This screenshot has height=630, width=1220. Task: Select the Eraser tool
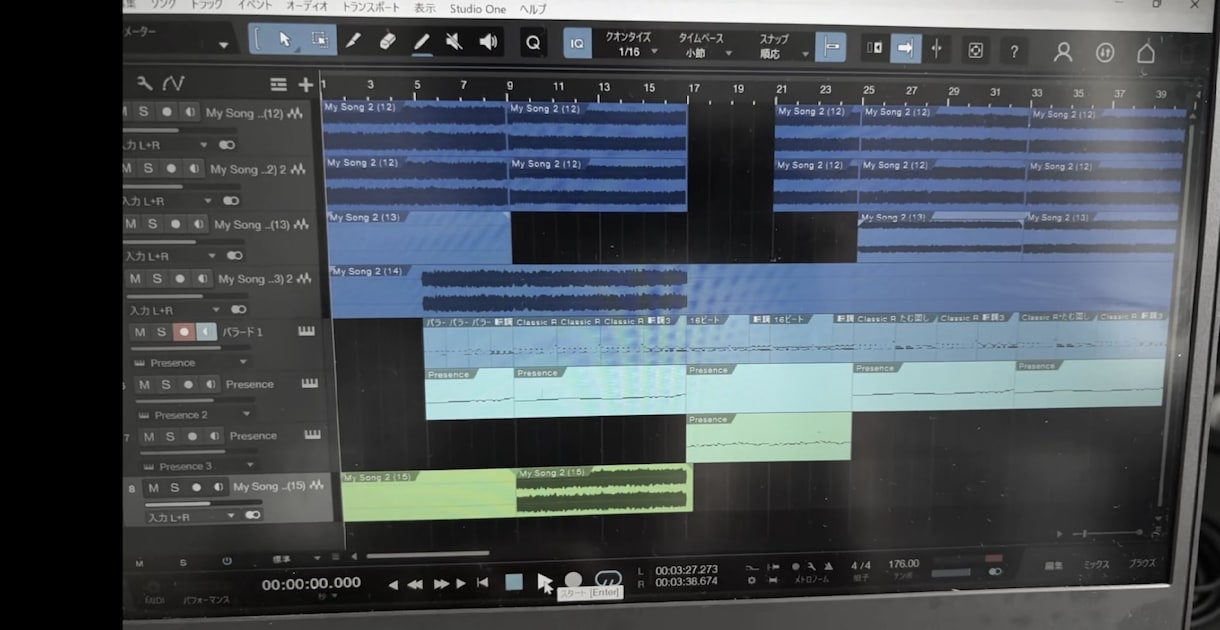tap(388, 41)
